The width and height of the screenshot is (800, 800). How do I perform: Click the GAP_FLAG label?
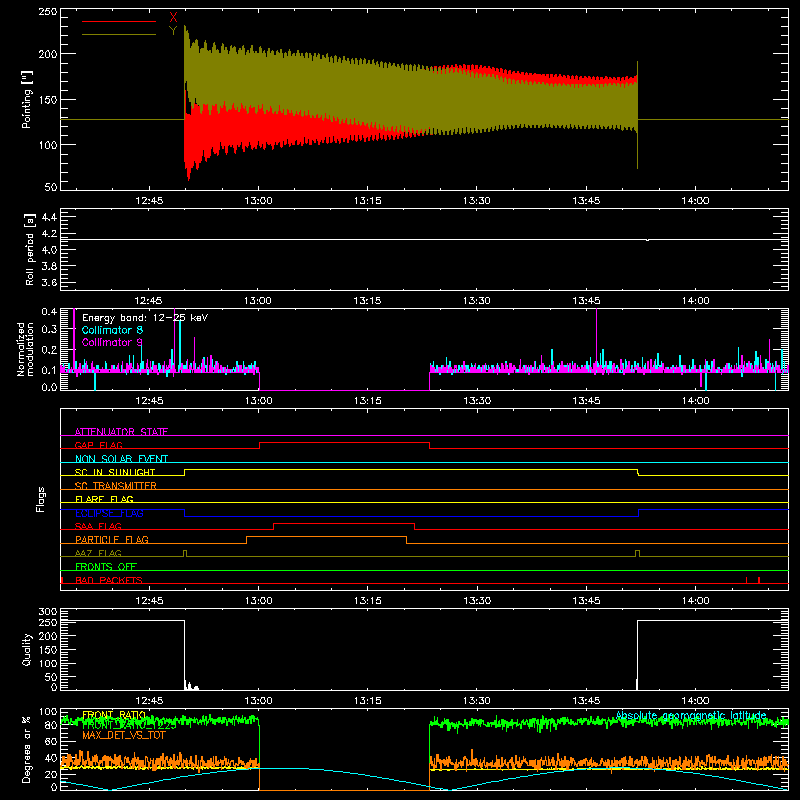pyautogui.click(x=98, y=445)
